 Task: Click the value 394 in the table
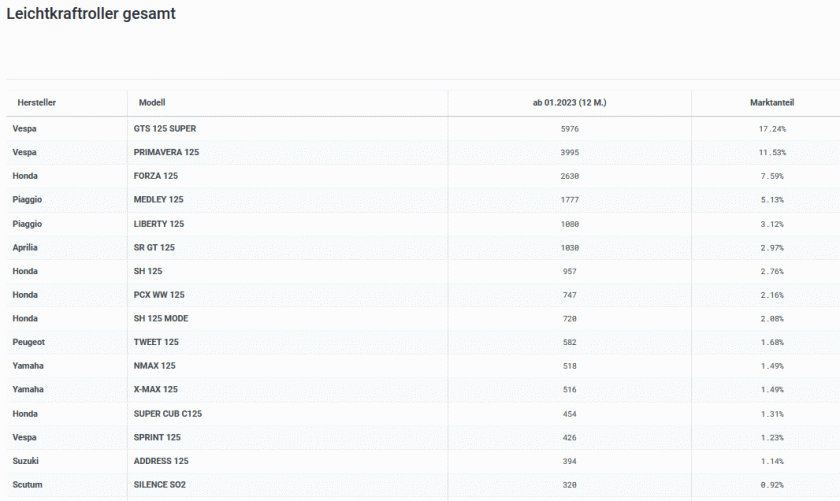[x=569, y=461]
